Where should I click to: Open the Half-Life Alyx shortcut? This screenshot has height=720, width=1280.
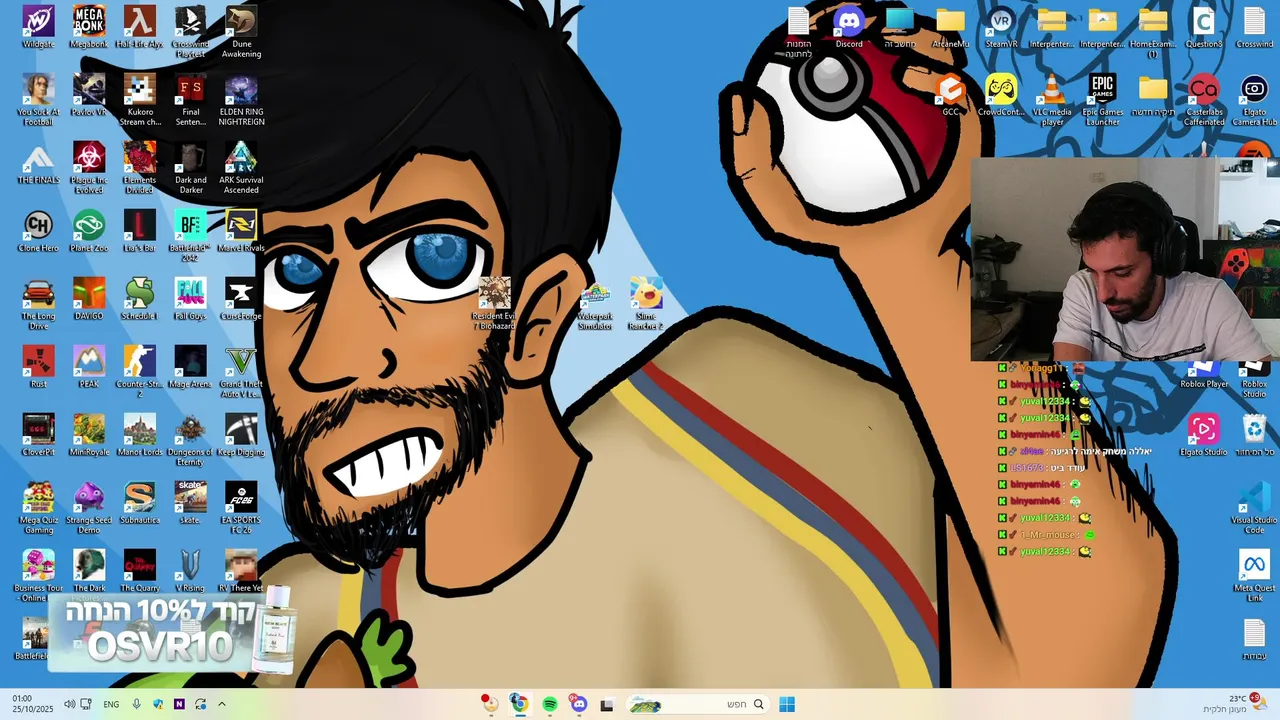click(139, 27)
